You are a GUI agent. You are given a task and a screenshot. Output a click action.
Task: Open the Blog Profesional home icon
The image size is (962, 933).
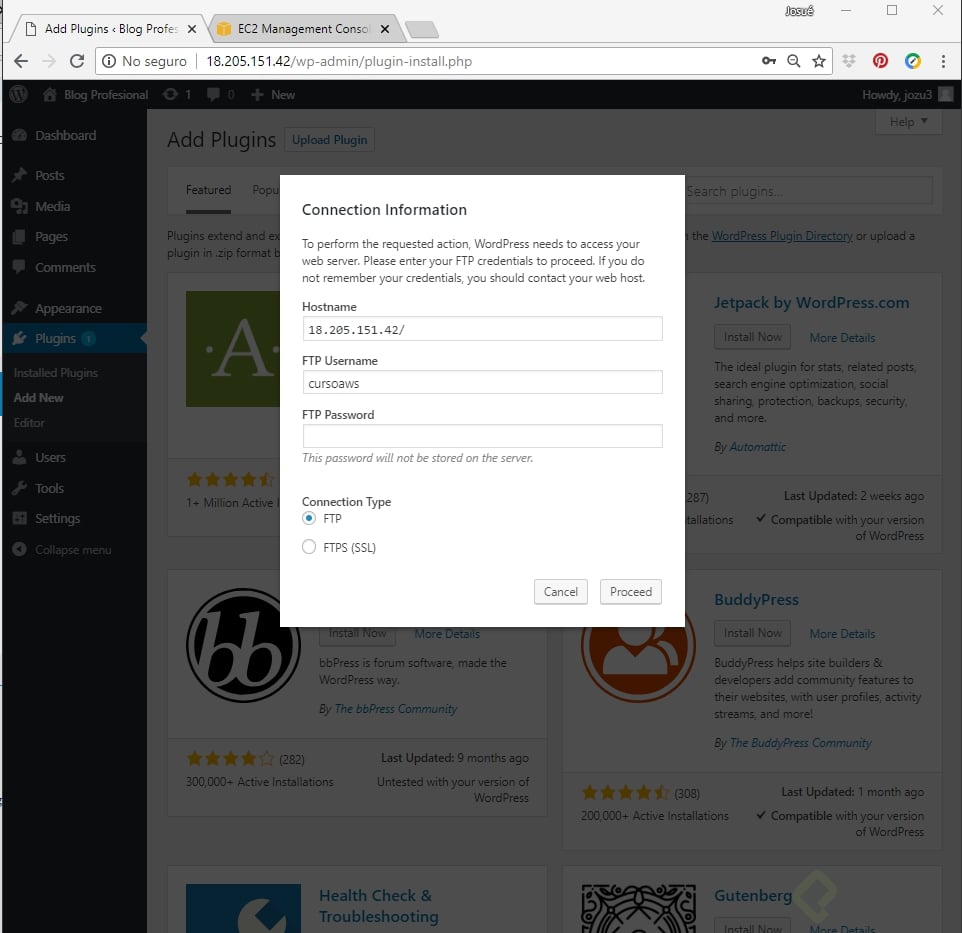[50, 94]
